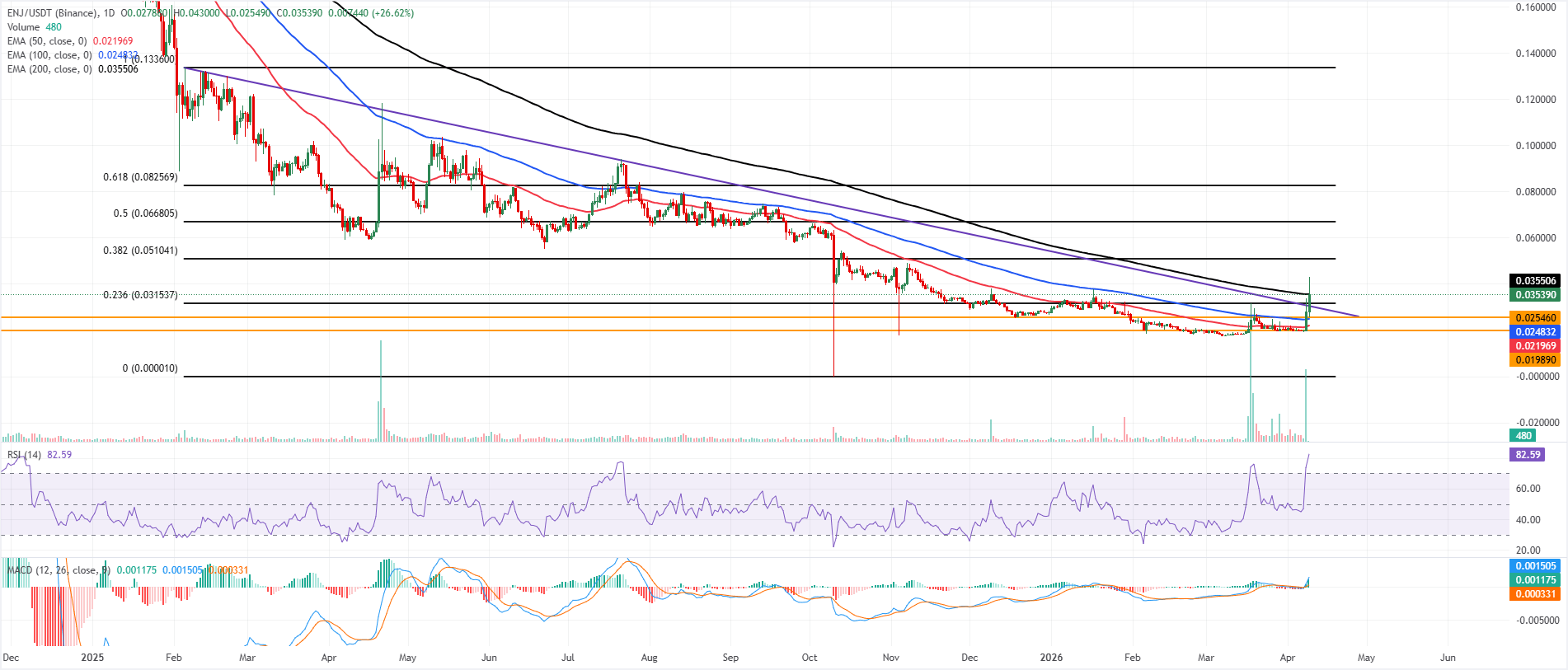Click the green 0.035390 current price tag
The image size is (1568, 670).
pyautogui.click(x=1535, y=295)
